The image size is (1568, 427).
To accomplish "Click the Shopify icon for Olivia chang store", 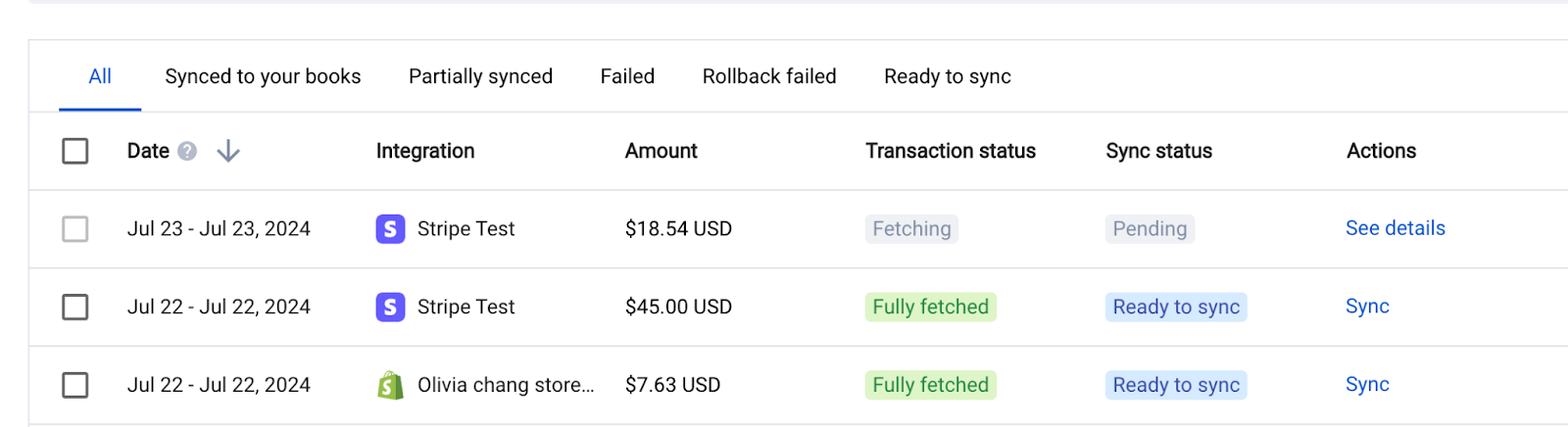I will pyautogui.click(x=390, y=385).
